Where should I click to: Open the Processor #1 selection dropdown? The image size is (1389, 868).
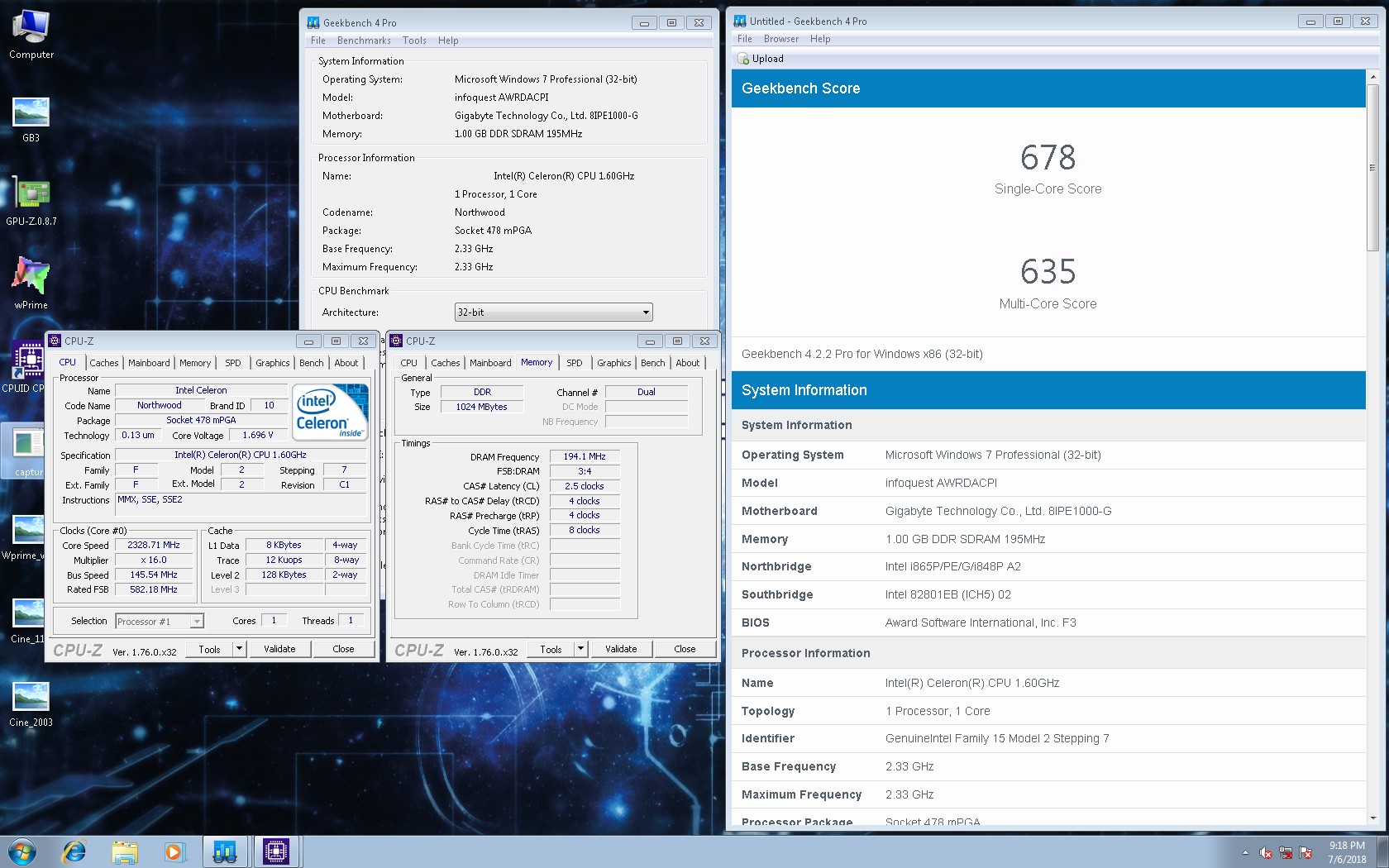pyautogui.click(x=160, y=621)
